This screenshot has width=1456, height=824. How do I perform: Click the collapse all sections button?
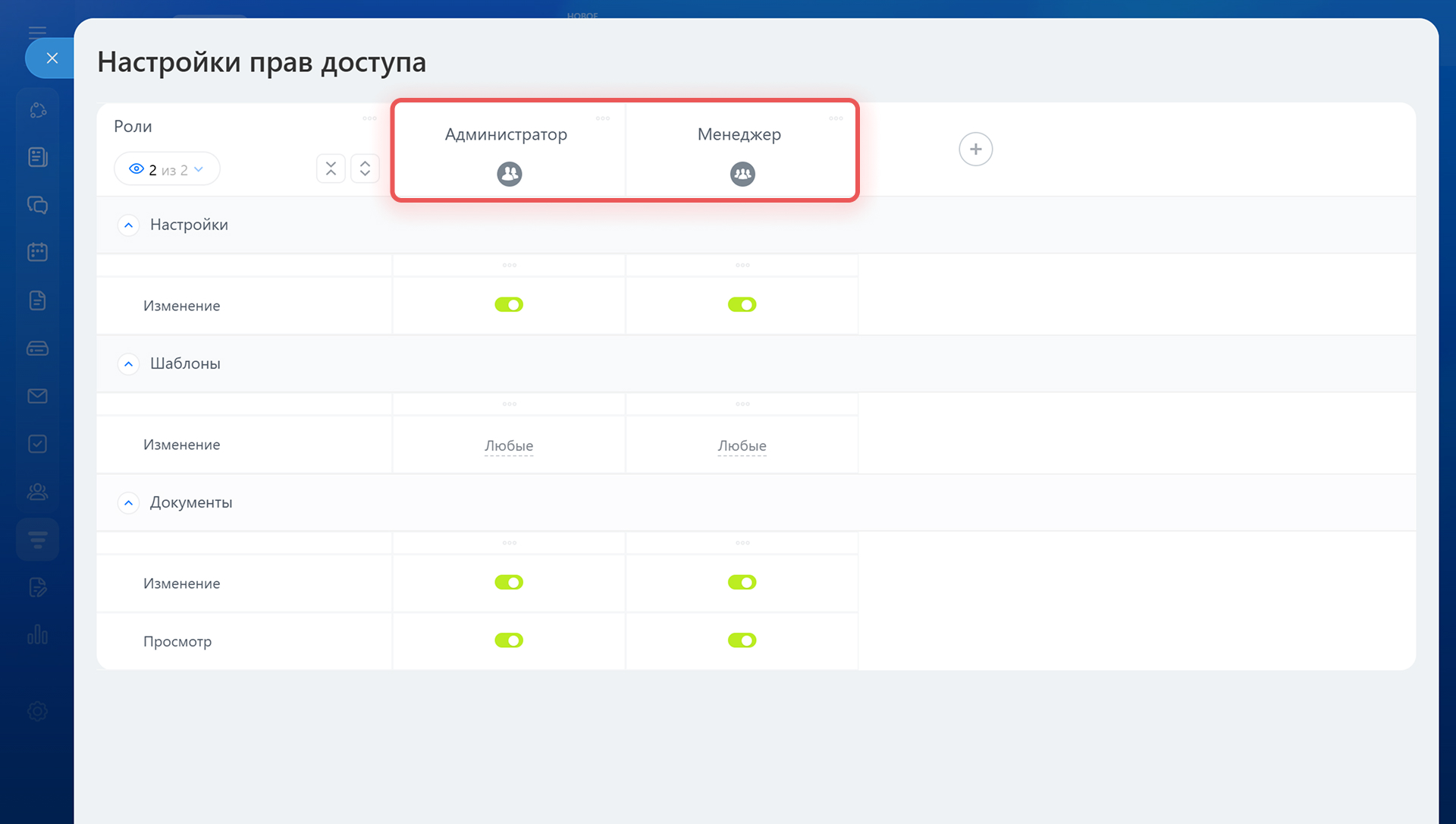[x=331, y=168]
